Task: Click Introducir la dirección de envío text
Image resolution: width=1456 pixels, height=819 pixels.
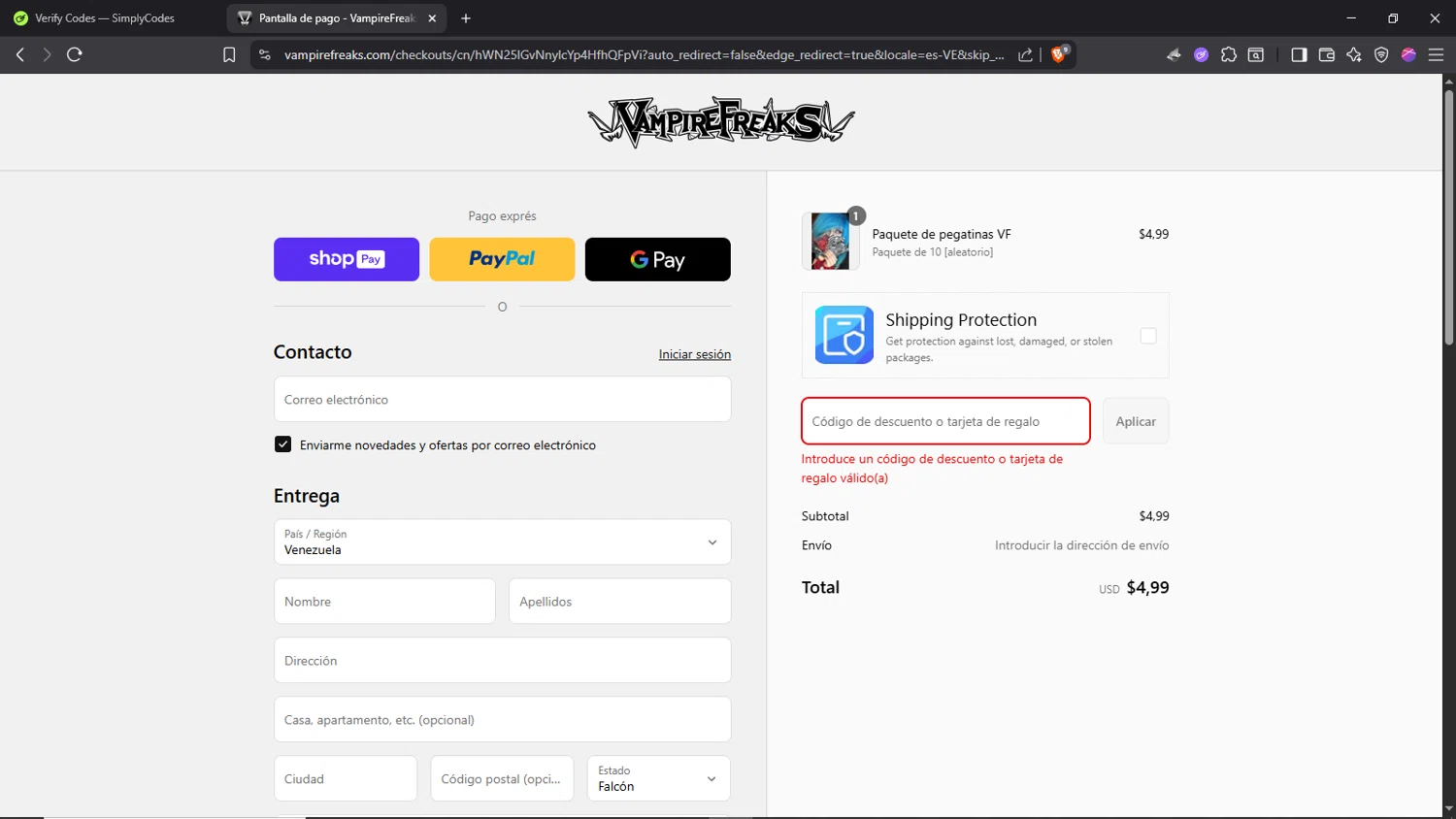Action: coord(1081,545)
